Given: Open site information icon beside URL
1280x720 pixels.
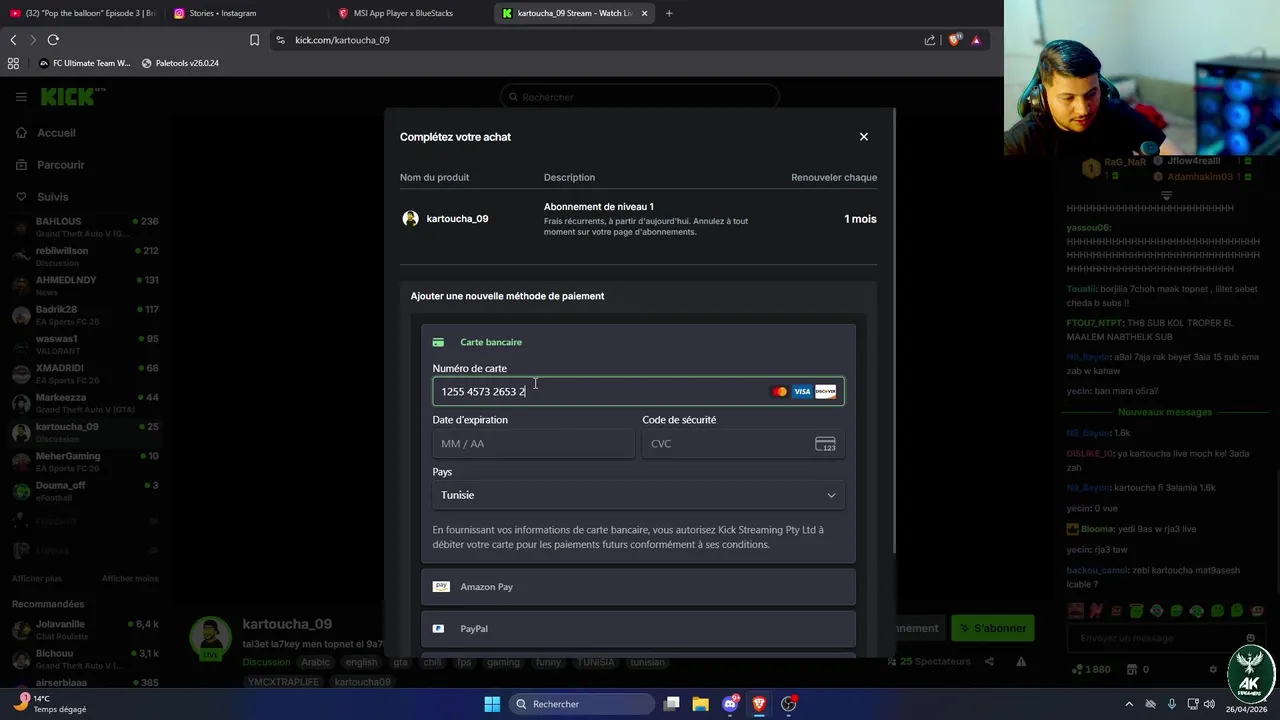Looking at the screenshot, I should [280, 40].
